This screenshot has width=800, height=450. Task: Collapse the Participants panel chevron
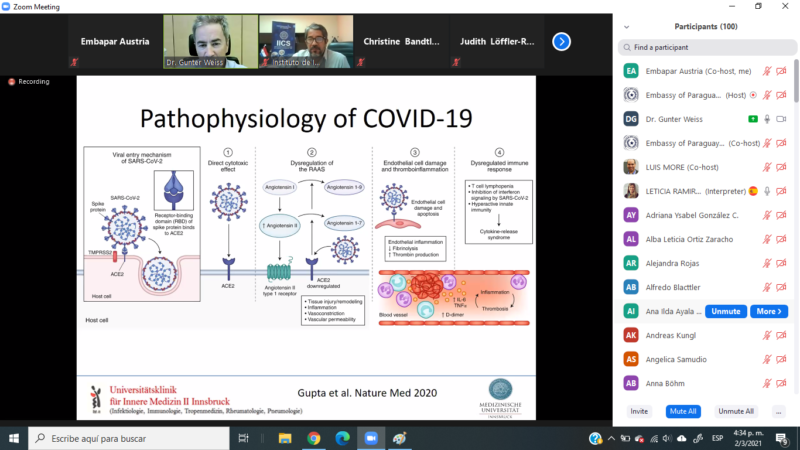pyautogui.click(x=627, y=27)
